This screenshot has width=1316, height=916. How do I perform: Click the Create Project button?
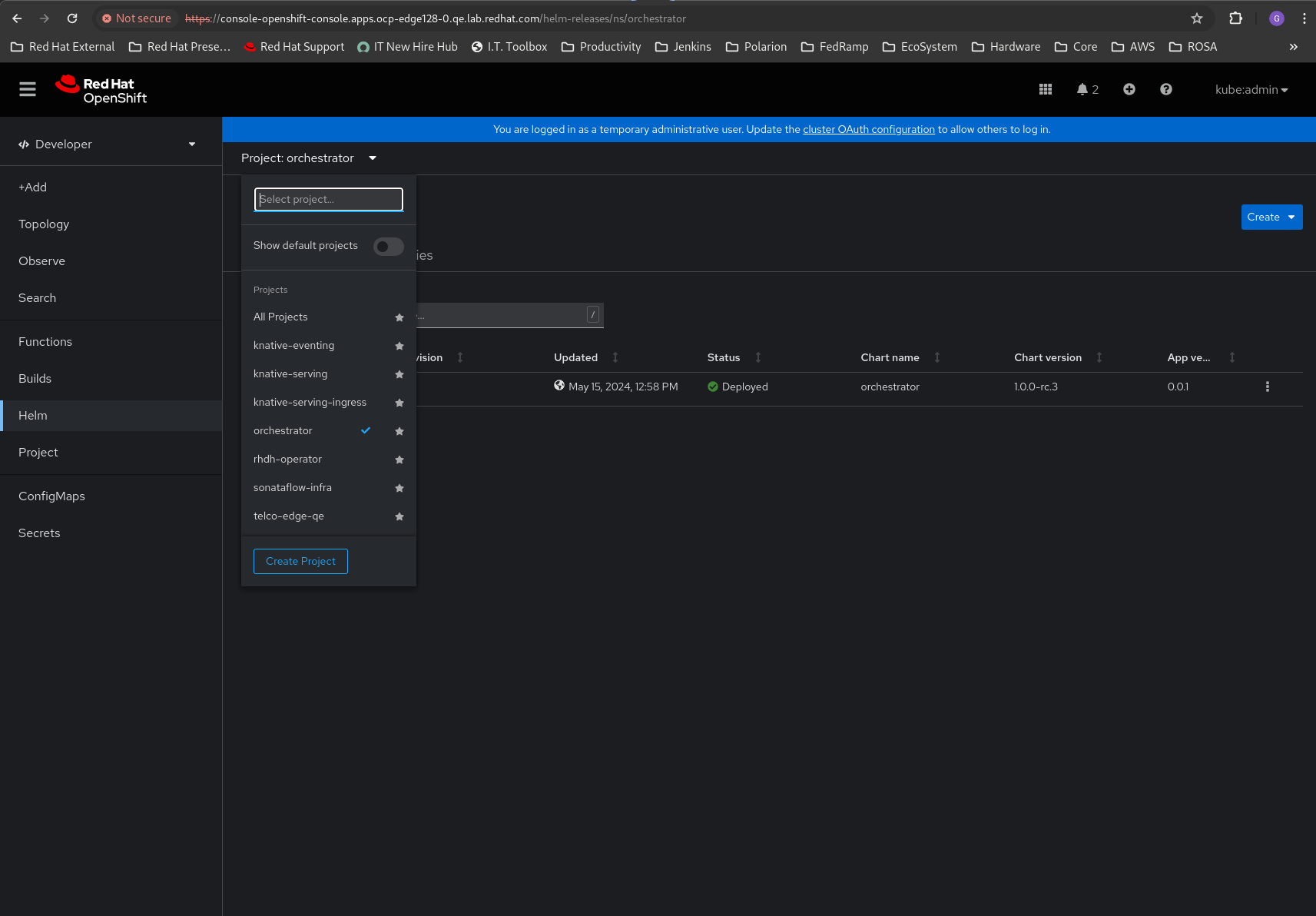(300, 562)
